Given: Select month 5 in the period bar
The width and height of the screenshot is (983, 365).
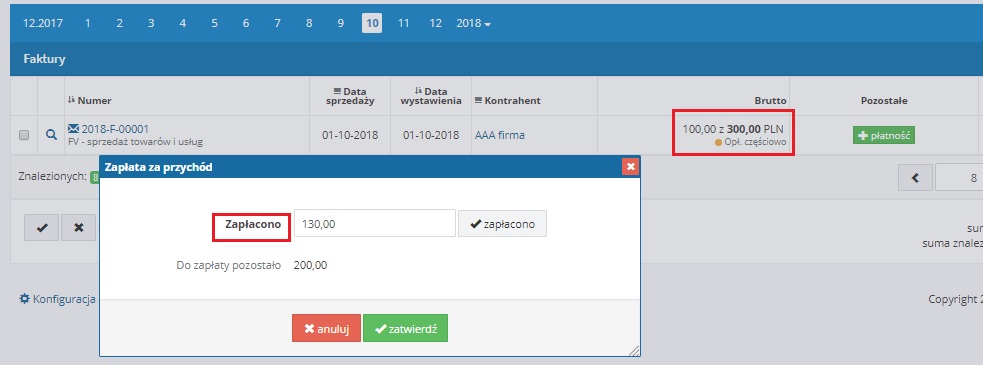Looking at the screenshot, I should coord(214,23).
